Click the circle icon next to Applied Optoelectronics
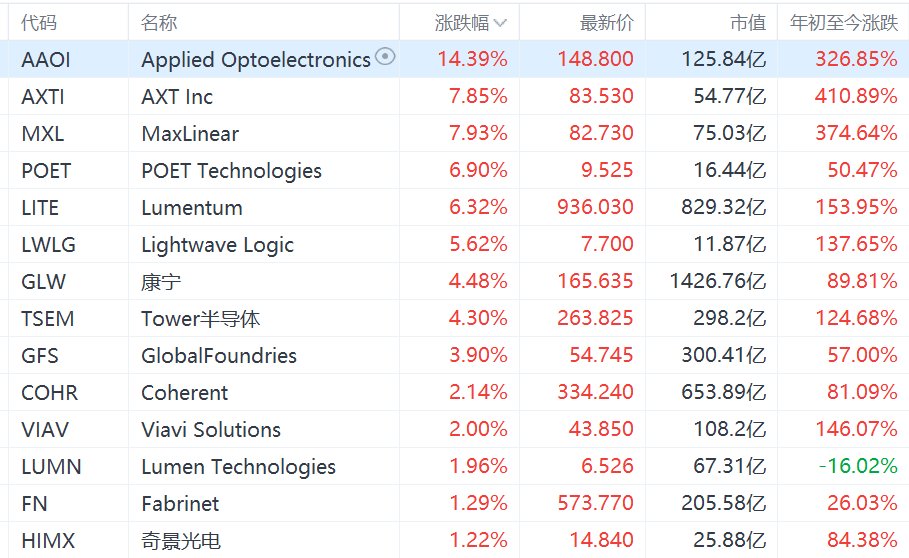909x558 pixels. point(385,56)
